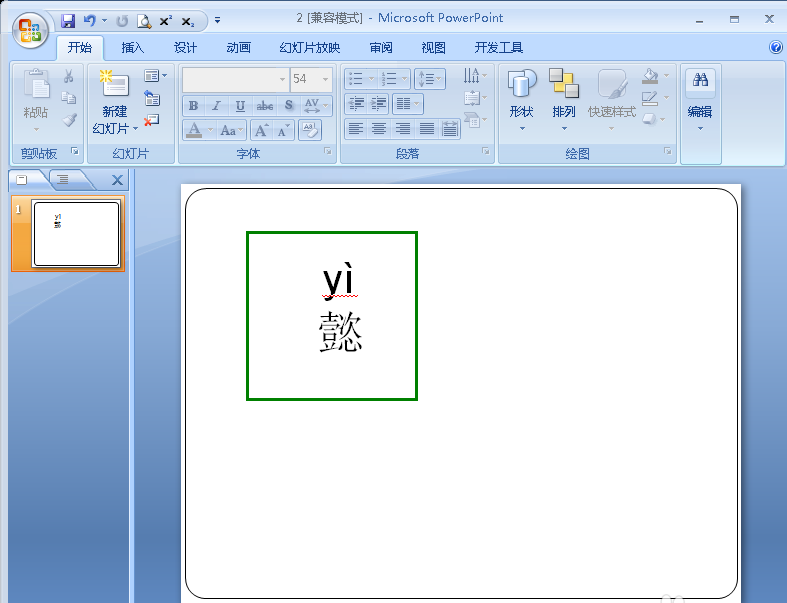Open print preview from Quick Access toolbar
This screenshot has height=603, width=787.
click(x=145, y=21)
